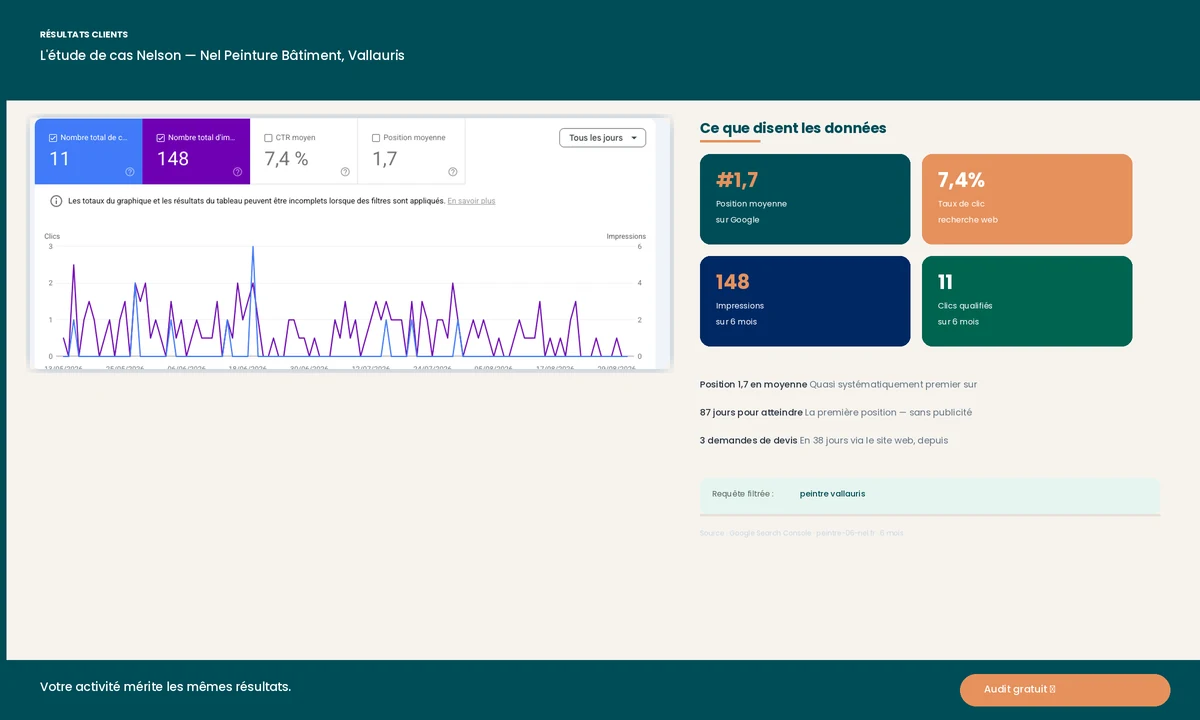Select the 11 Clics qualifiés stat card
Image resolution: width=1200 pixels, height=720 pixels.
1027,301
